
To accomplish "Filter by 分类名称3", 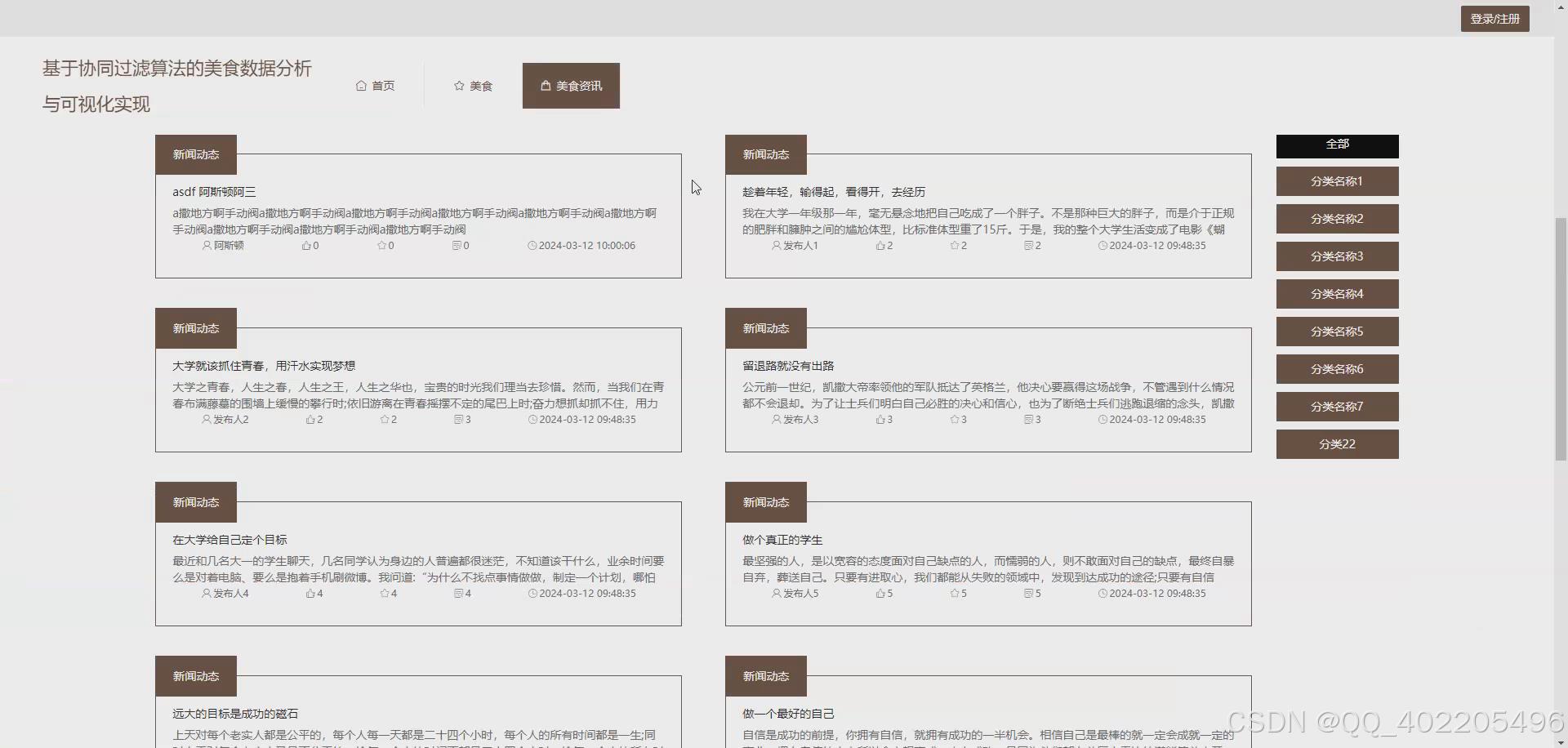I will pos(1337,256).
